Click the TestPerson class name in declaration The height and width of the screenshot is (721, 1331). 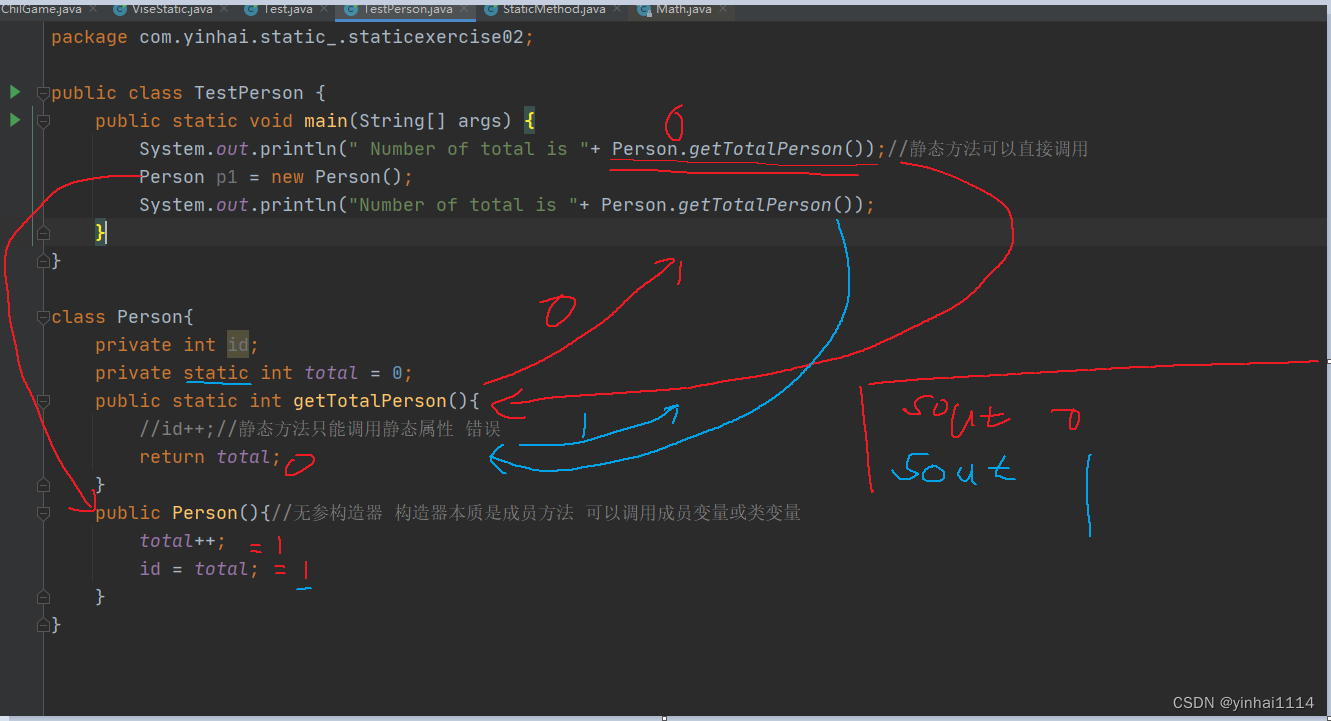click(x=248, y=93)
